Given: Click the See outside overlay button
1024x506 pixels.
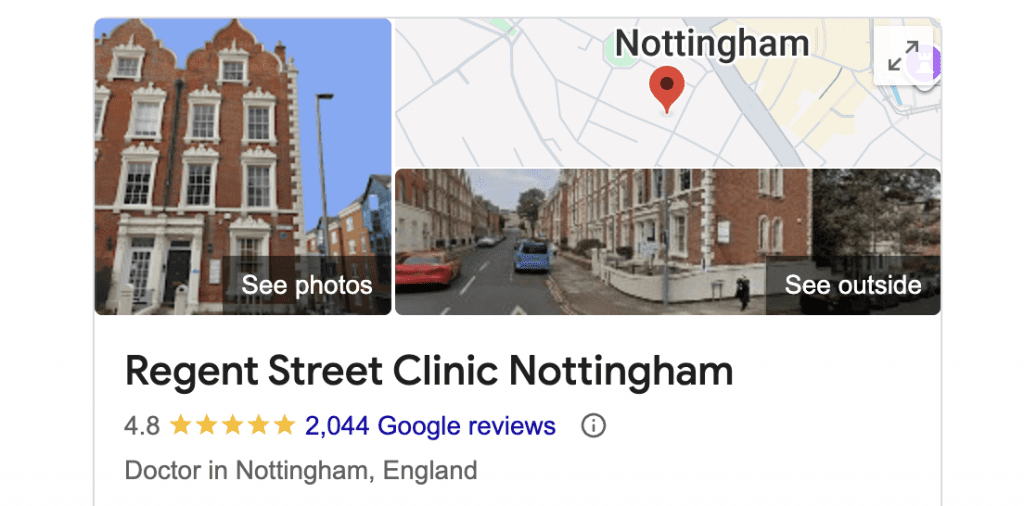Looking at the screenshot, I should [x=852, y=285].
